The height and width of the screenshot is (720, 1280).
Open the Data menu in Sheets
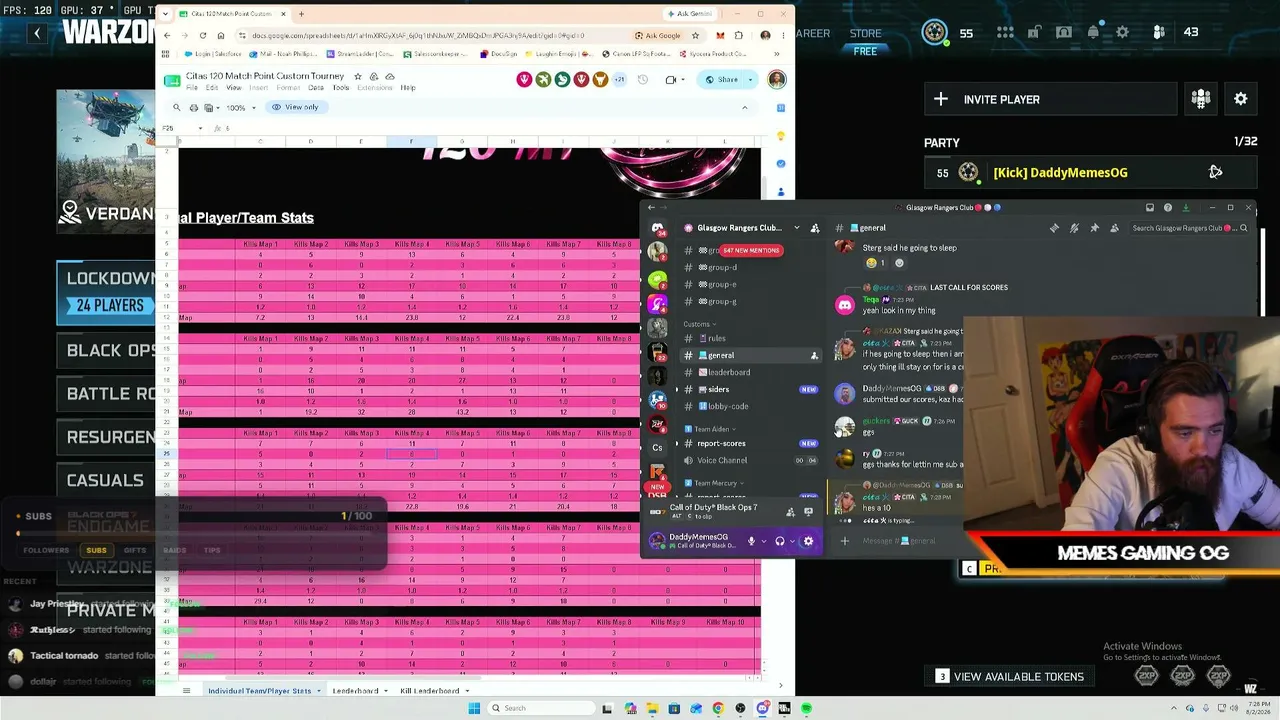pos(316,88)
